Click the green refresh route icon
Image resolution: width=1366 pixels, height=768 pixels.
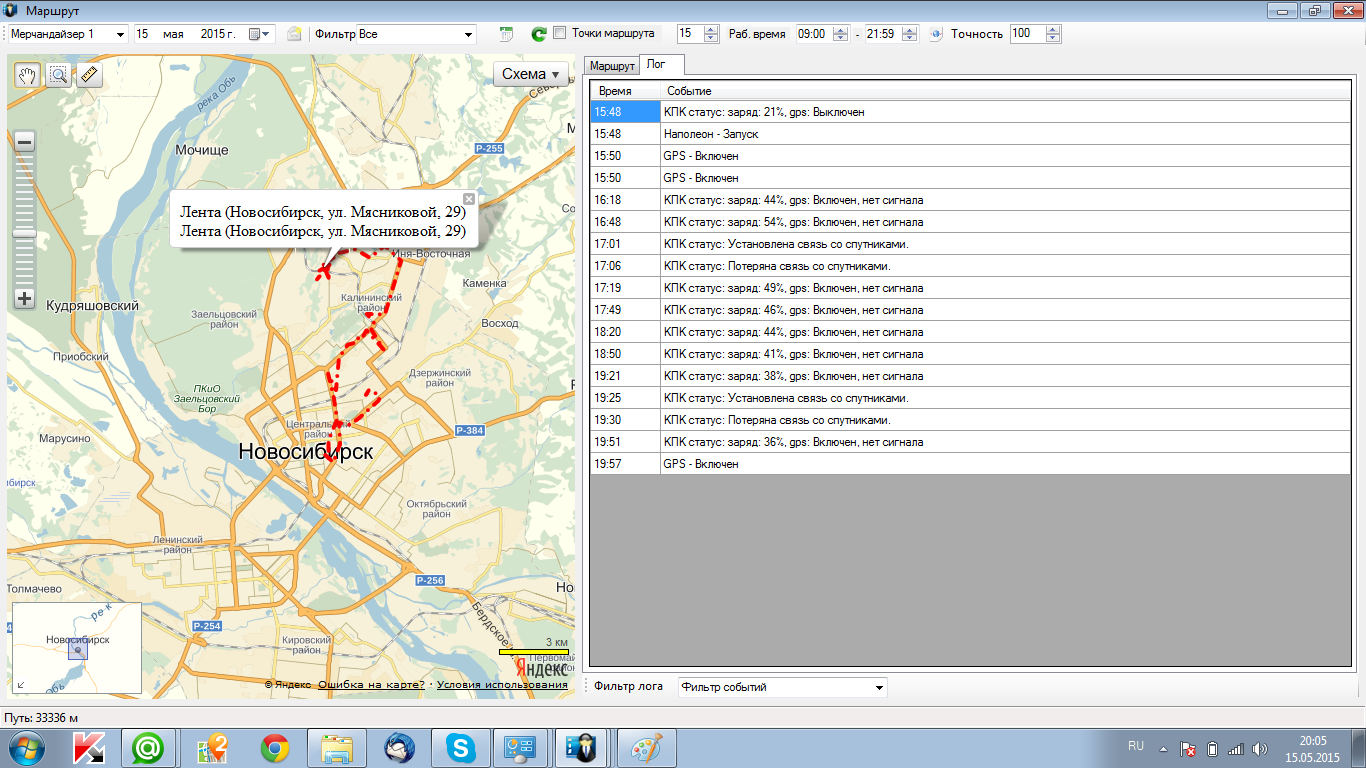pyautogui.click(x=538, y=34)
